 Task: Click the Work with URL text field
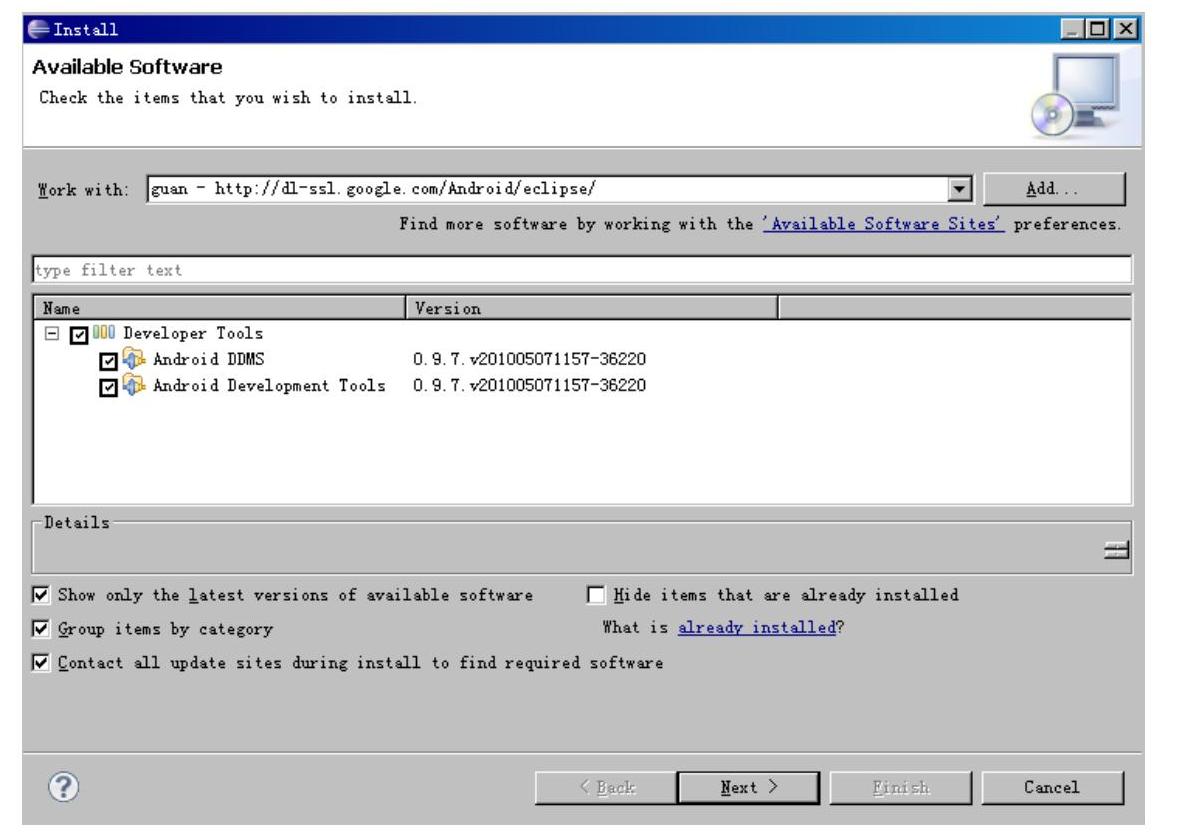click(548, 189)
